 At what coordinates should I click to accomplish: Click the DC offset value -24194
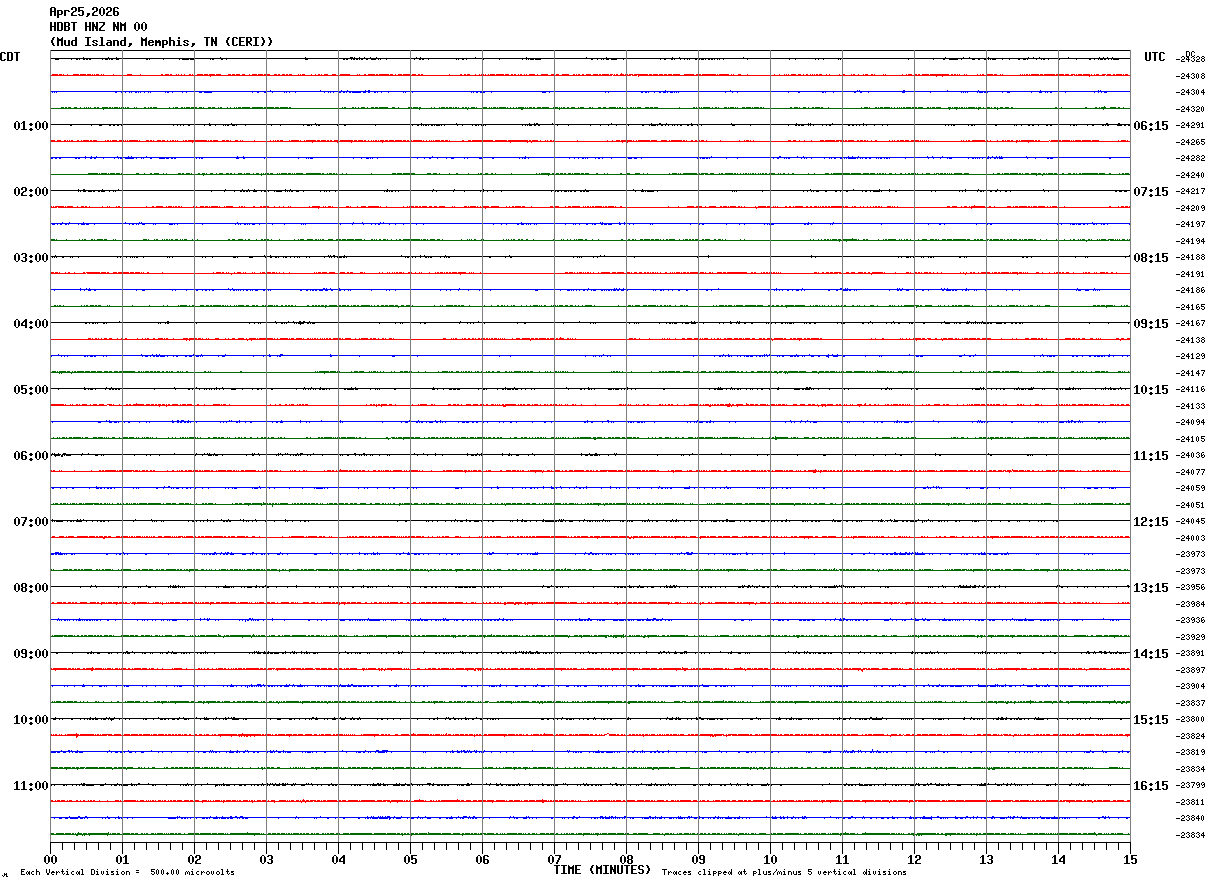click(1191, 241)
